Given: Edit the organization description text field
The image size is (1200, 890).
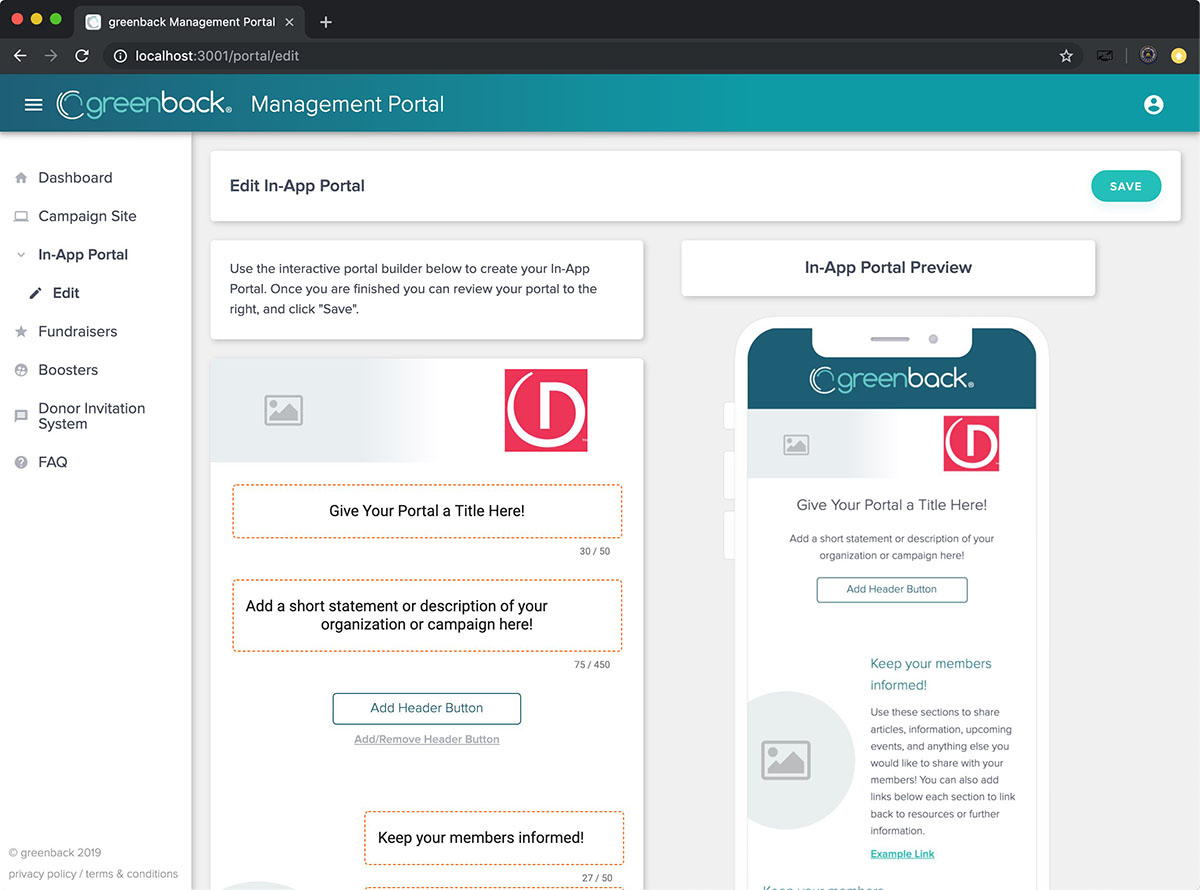Looking at the screenshot, I should click(427, 615).
